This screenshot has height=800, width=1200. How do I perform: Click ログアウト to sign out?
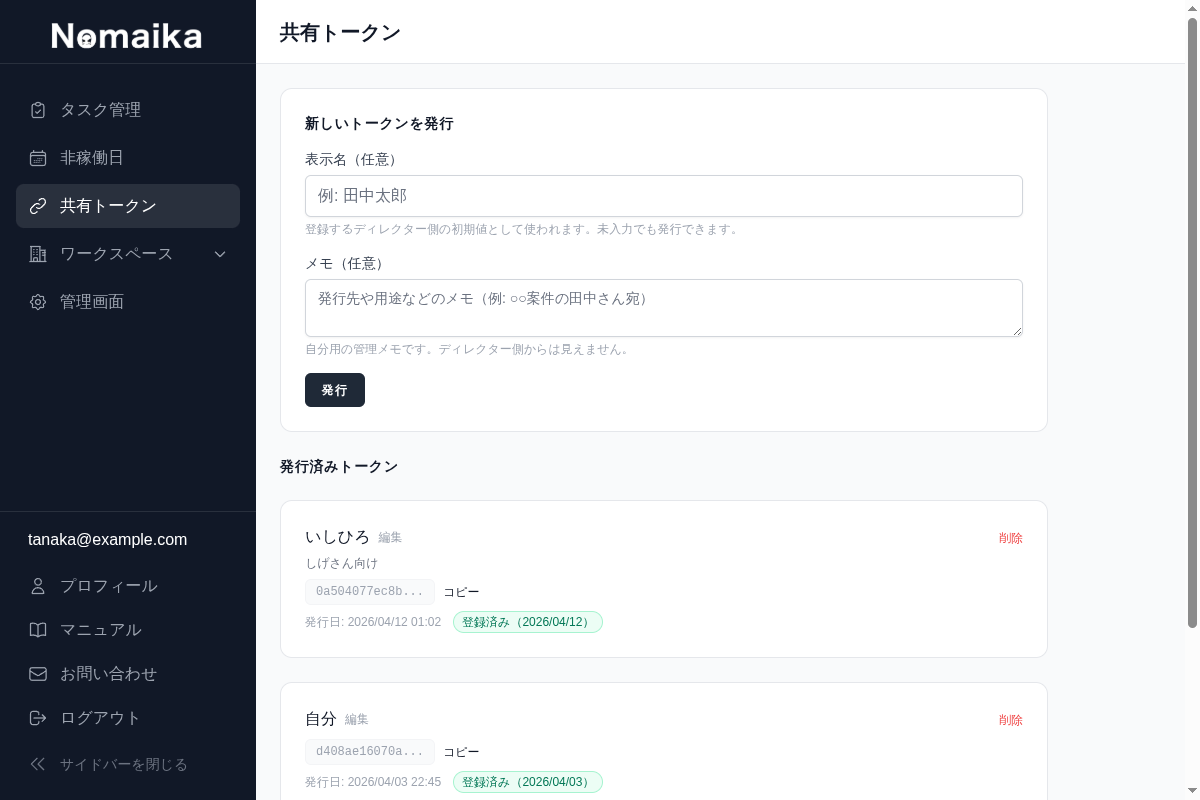128,718
